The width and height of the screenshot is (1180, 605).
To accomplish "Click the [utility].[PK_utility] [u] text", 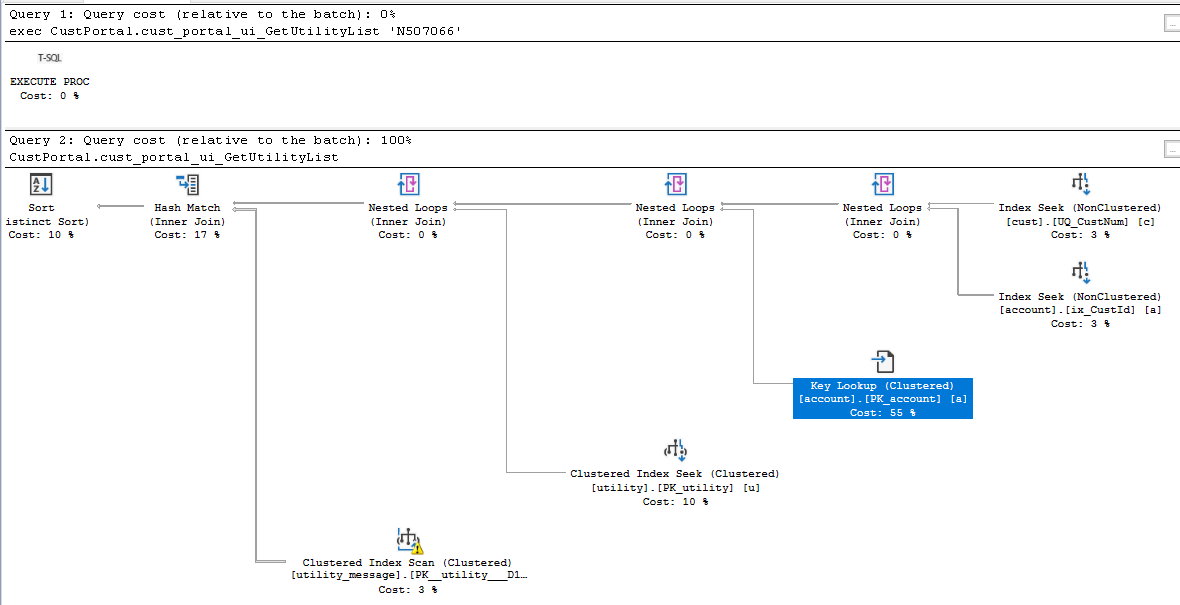I will click(x=675, y=488).
